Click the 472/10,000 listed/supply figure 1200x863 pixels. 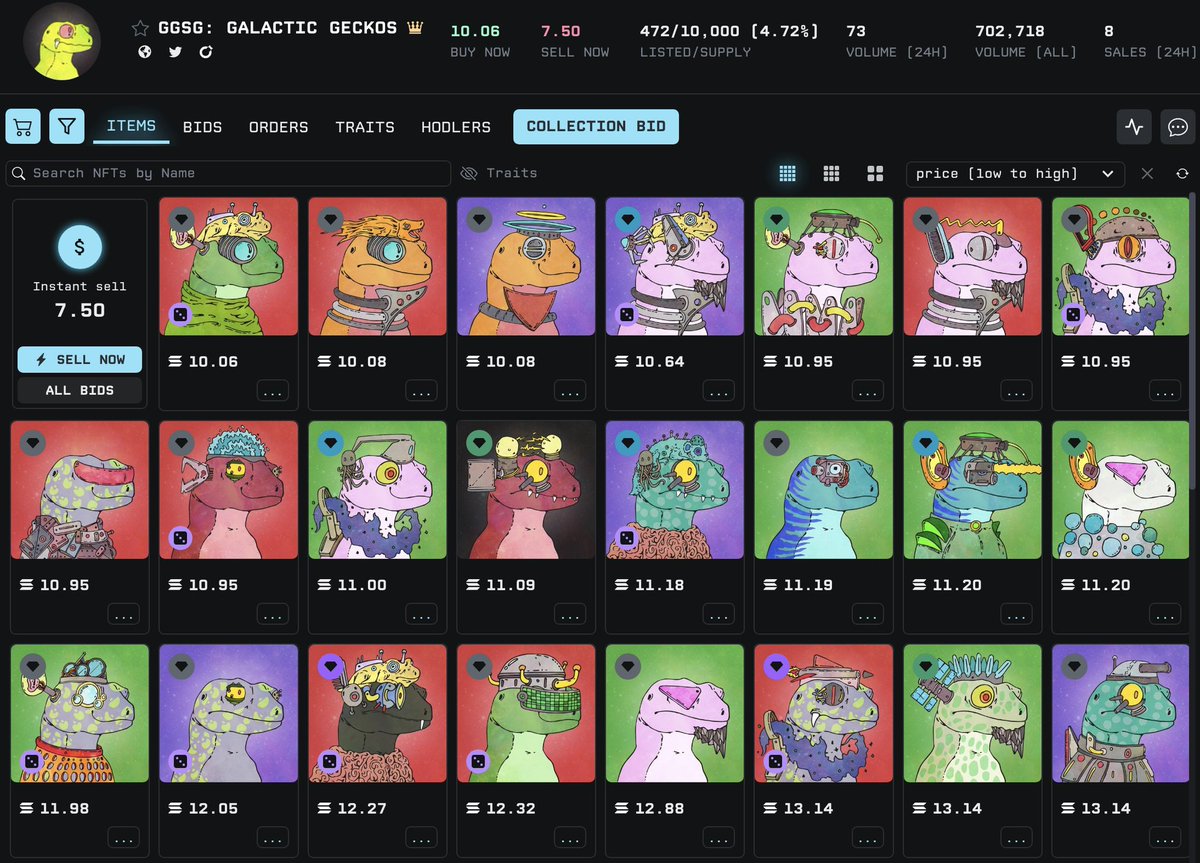point(729,32)
